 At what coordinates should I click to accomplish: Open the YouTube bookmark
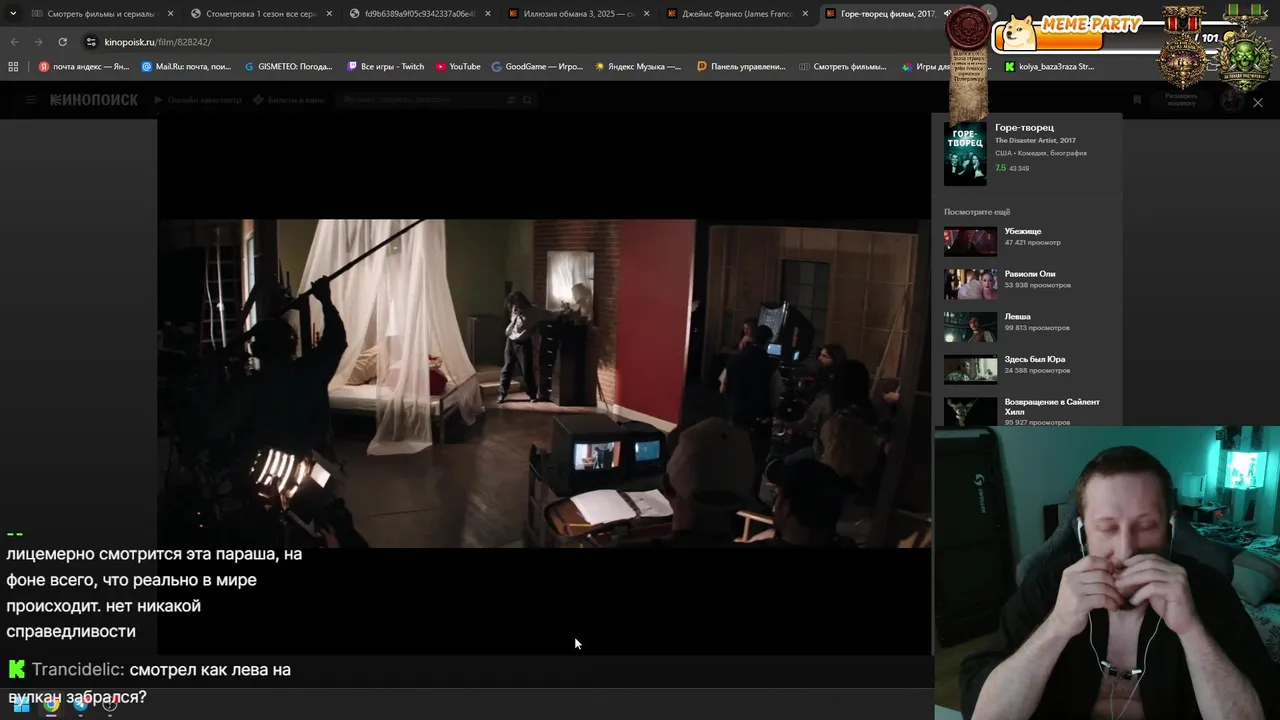[458, 67]
